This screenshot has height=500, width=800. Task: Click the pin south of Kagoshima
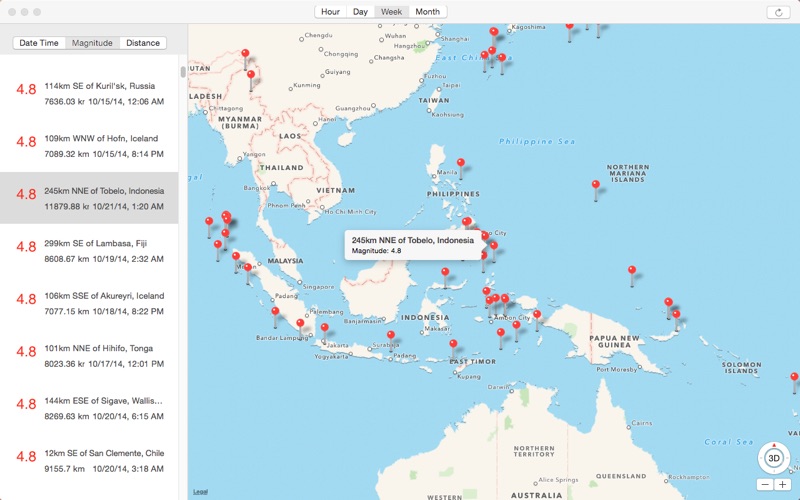point(494,32)
